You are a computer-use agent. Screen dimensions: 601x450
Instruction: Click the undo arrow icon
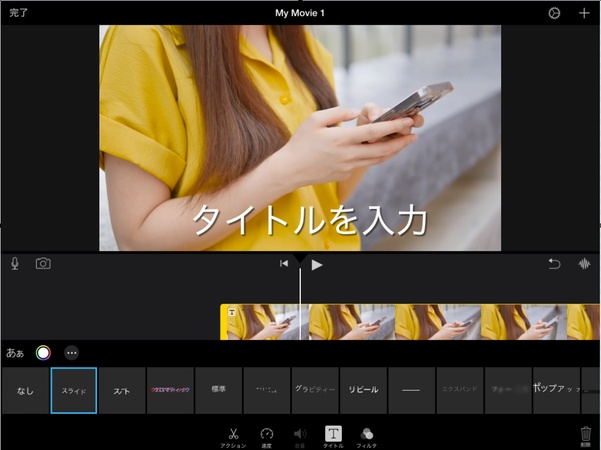click(554, 264)
